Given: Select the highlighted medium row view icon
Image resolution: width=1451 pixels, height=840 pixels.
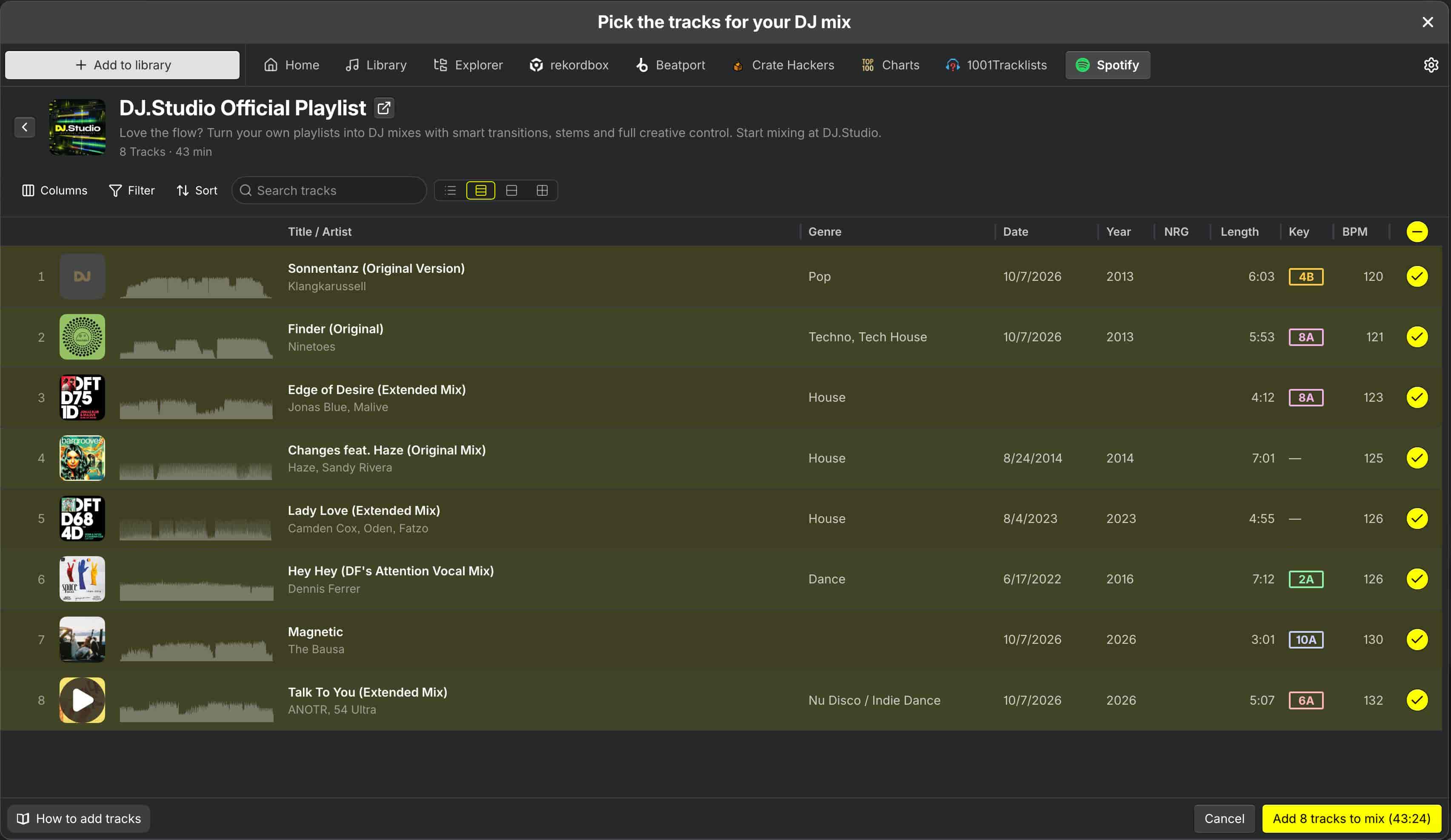Looking at the screenshot, I should tap(481, 191).
